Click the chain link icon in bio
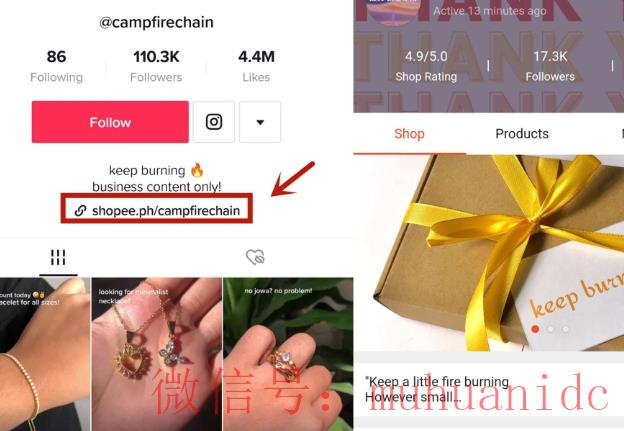This screenshot has height=431, width=624. pyautogui.click(x=80, y=210)
